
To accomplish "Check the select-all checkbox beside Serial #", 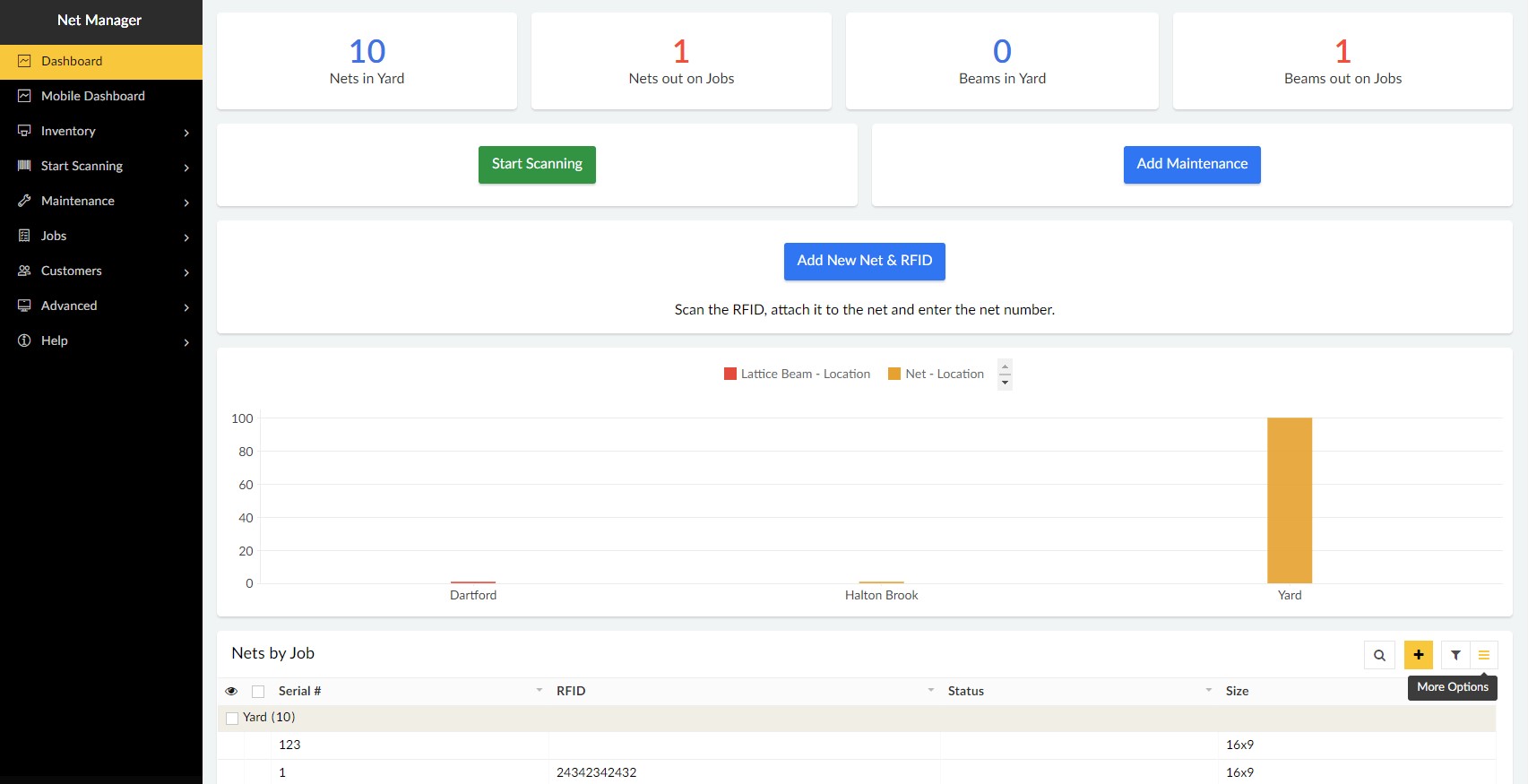I will click(x=258, y=691).
